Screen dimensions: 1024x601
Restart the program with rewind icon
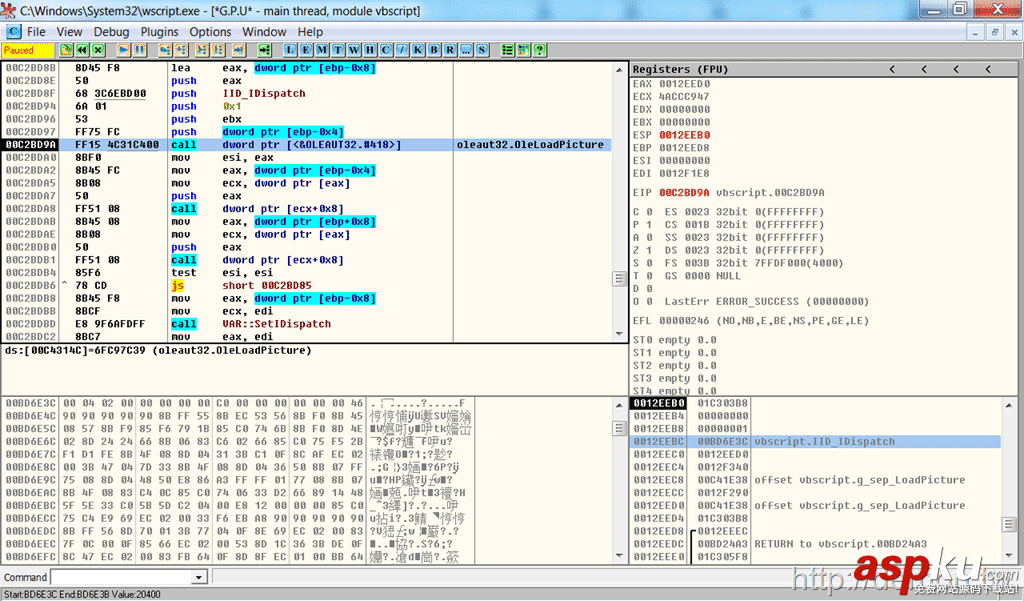tap(82, 50)
